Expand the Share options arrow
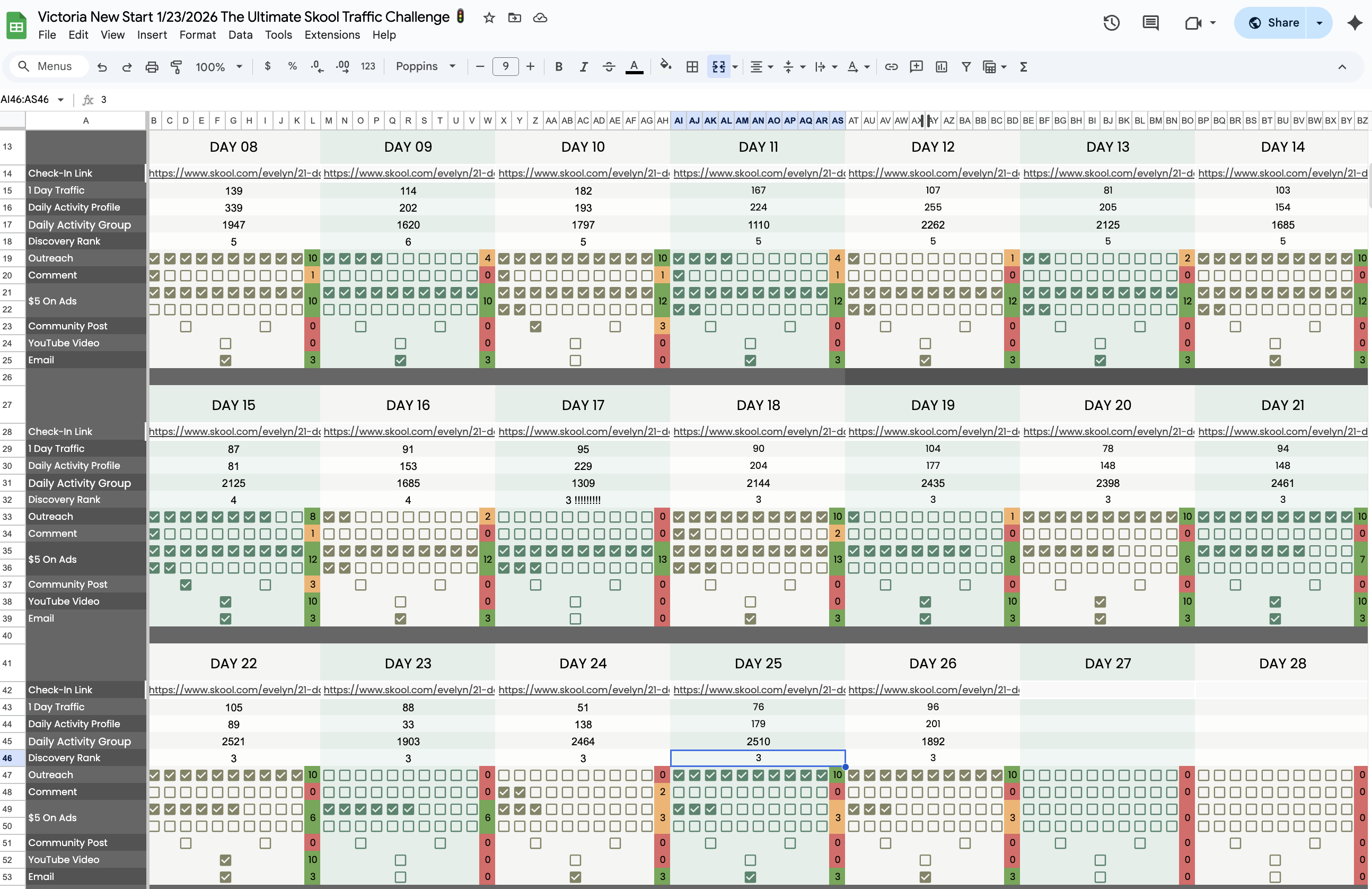1372x889 pixels. pos(1319,23)
